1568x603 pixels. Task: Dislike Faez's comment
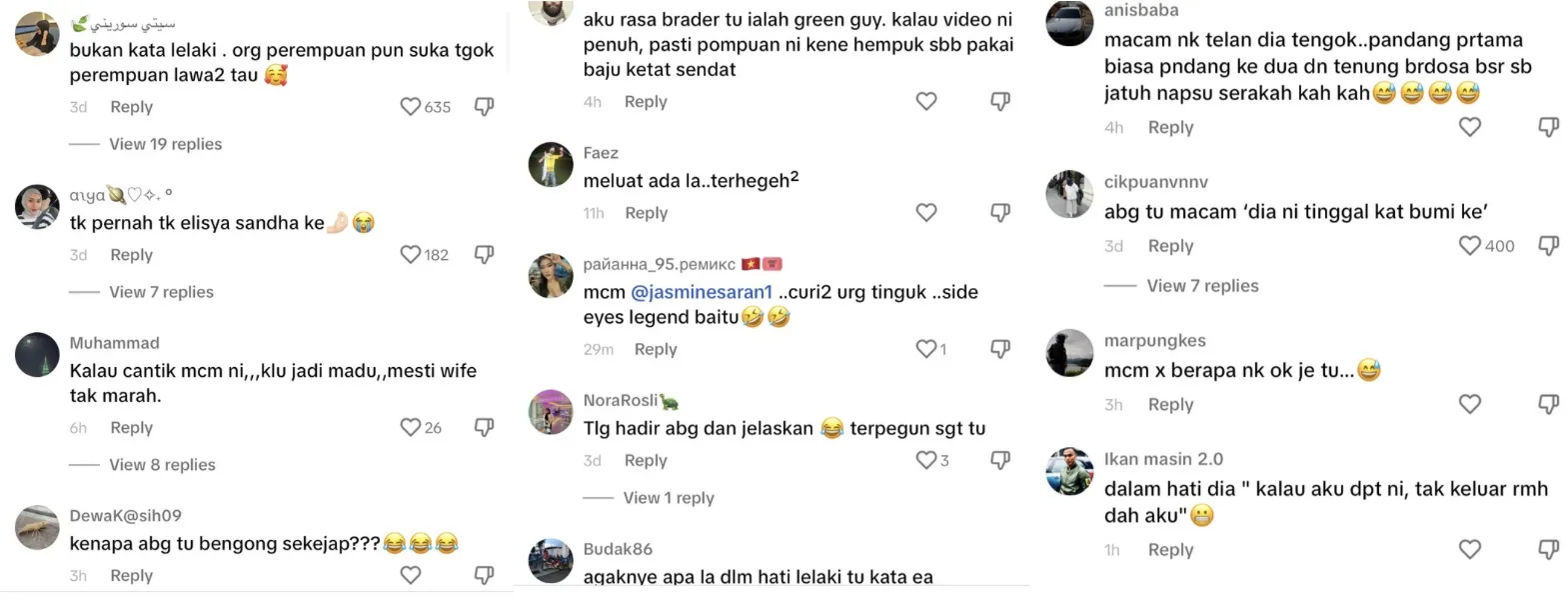[999, 212]
